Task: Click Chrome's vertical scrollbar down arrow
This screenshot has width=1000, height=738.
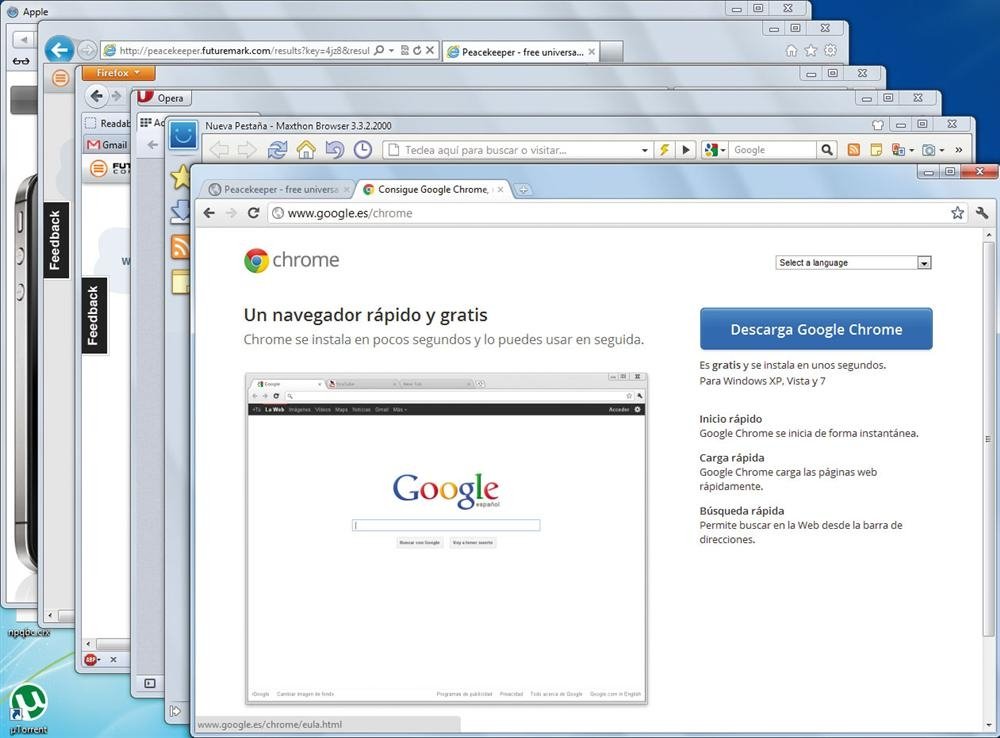Action: [989, 725]
